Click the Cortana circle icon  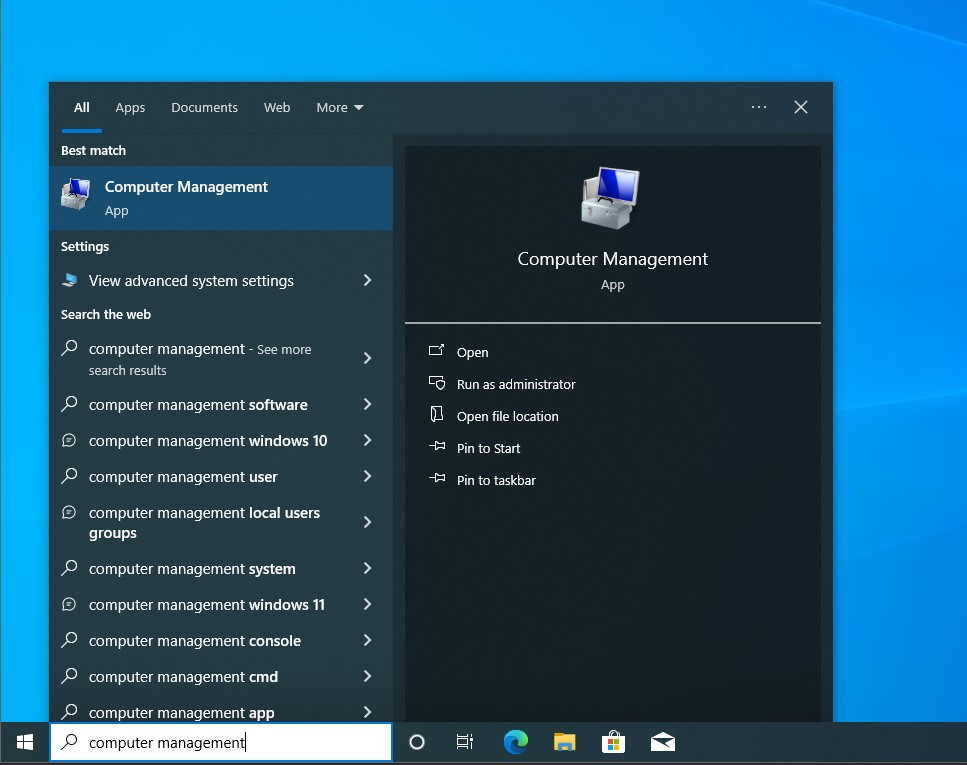click(x=417, y=742)
